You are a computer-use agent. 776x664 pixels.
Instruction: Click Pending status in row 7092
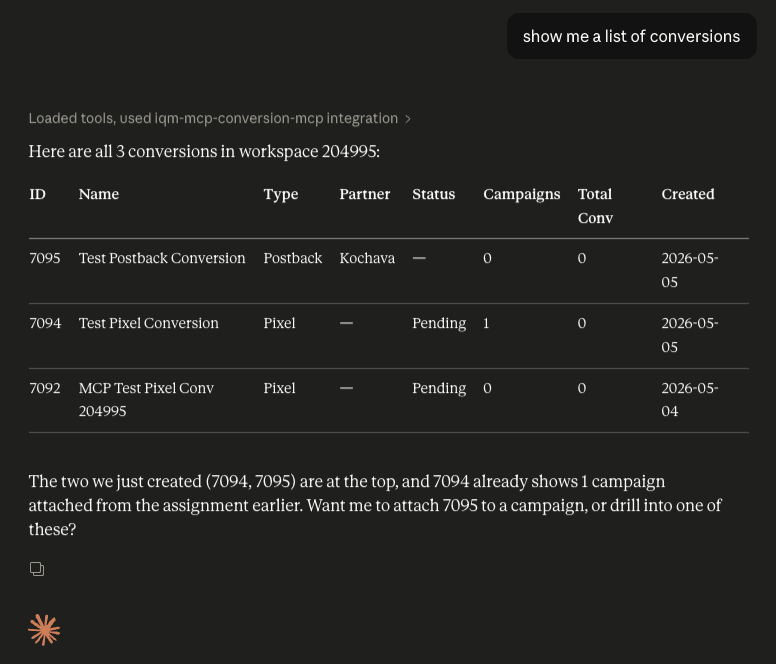tap(439, 388)
